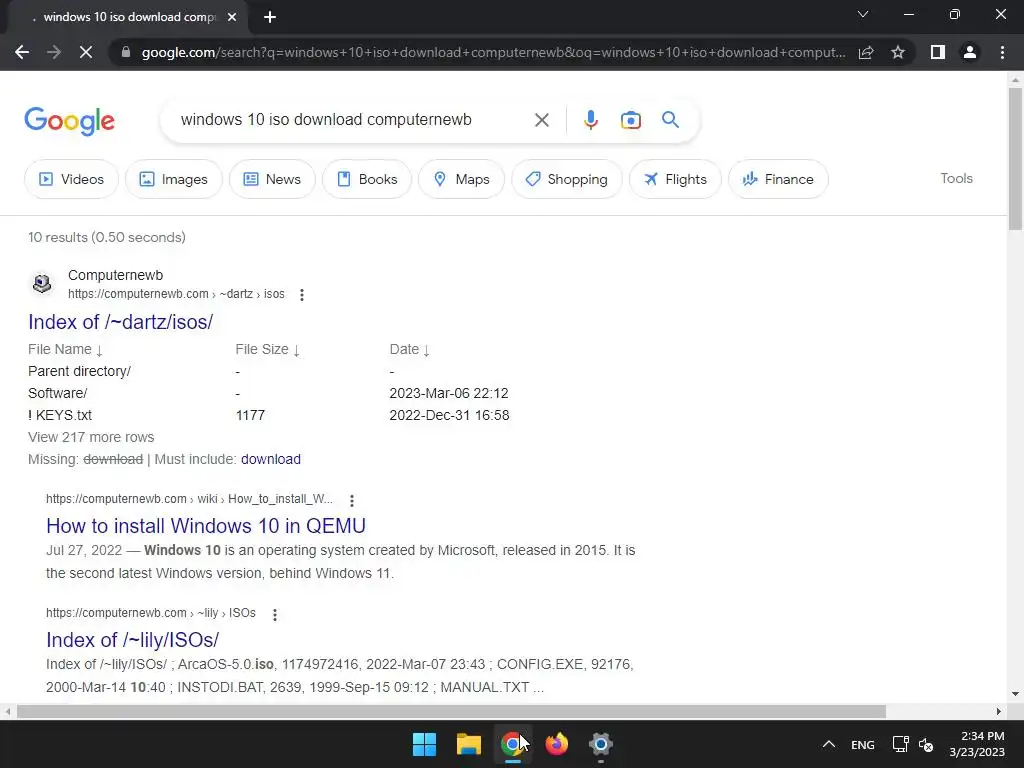Screen dimensions: 1024x768
Task: Open more options for QEMU result
Action: click(x=352, y=500)
